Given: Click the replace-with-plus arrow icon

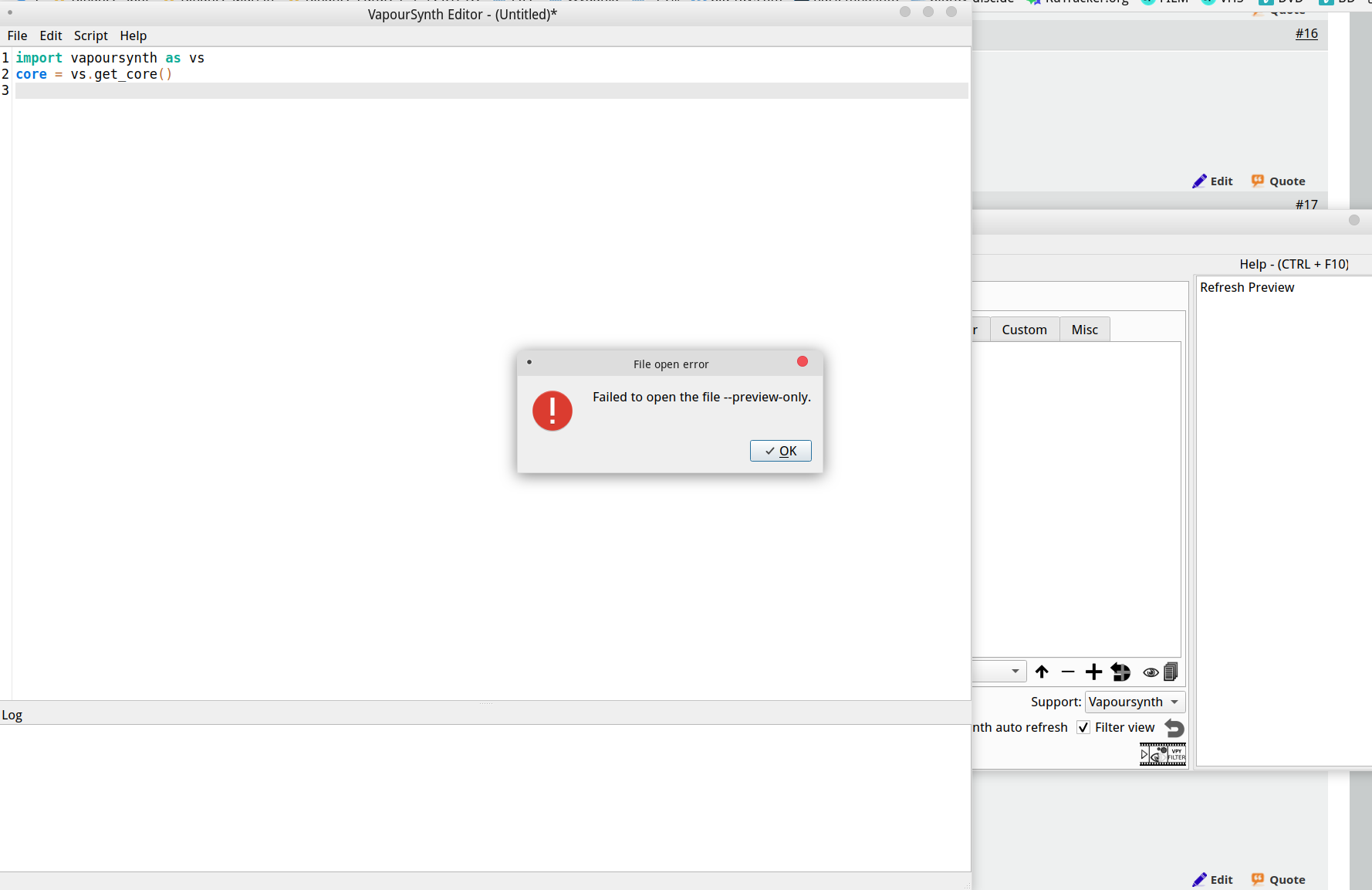Looking at the screenshot, I should coord(1120,672).
